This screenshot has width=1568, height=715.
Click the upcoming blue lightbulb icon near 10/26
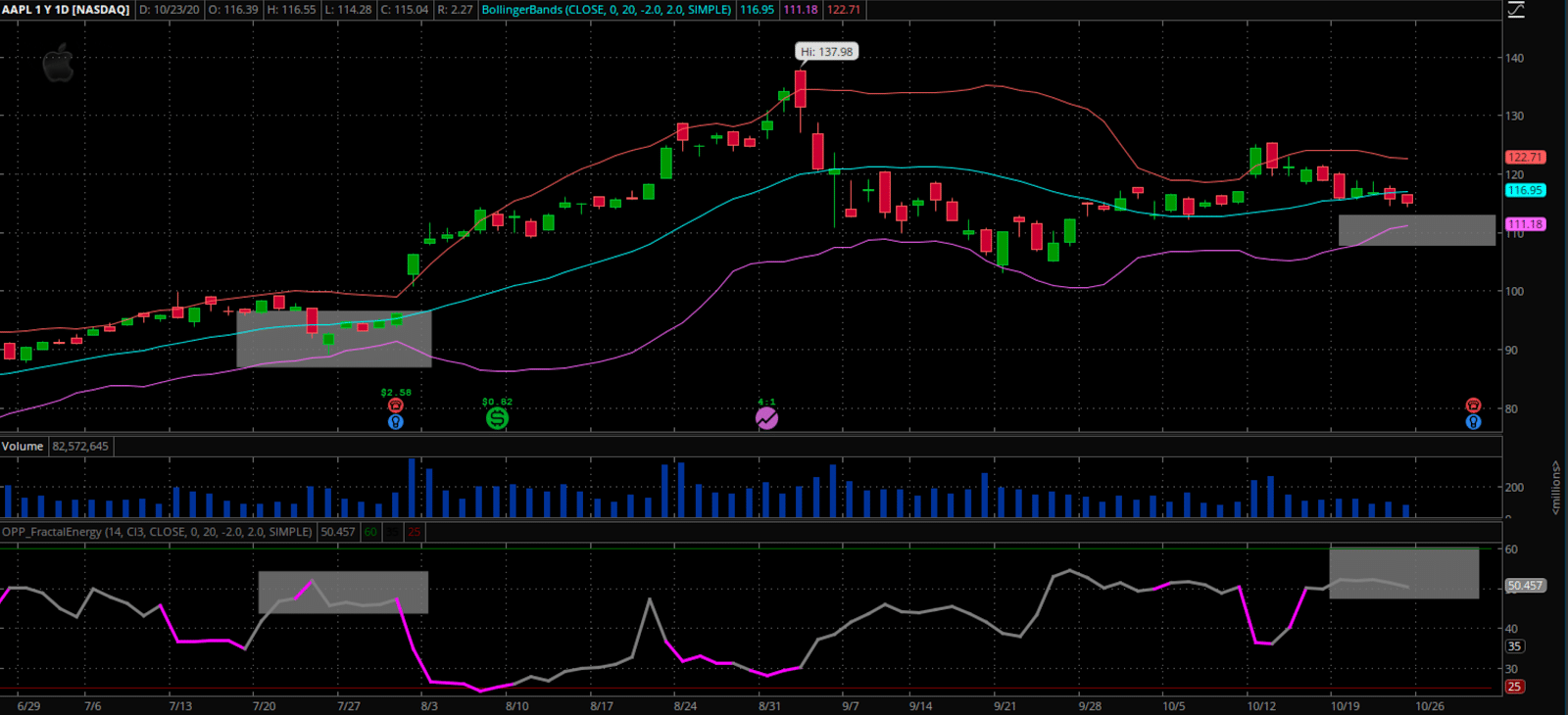[1473, 422]
